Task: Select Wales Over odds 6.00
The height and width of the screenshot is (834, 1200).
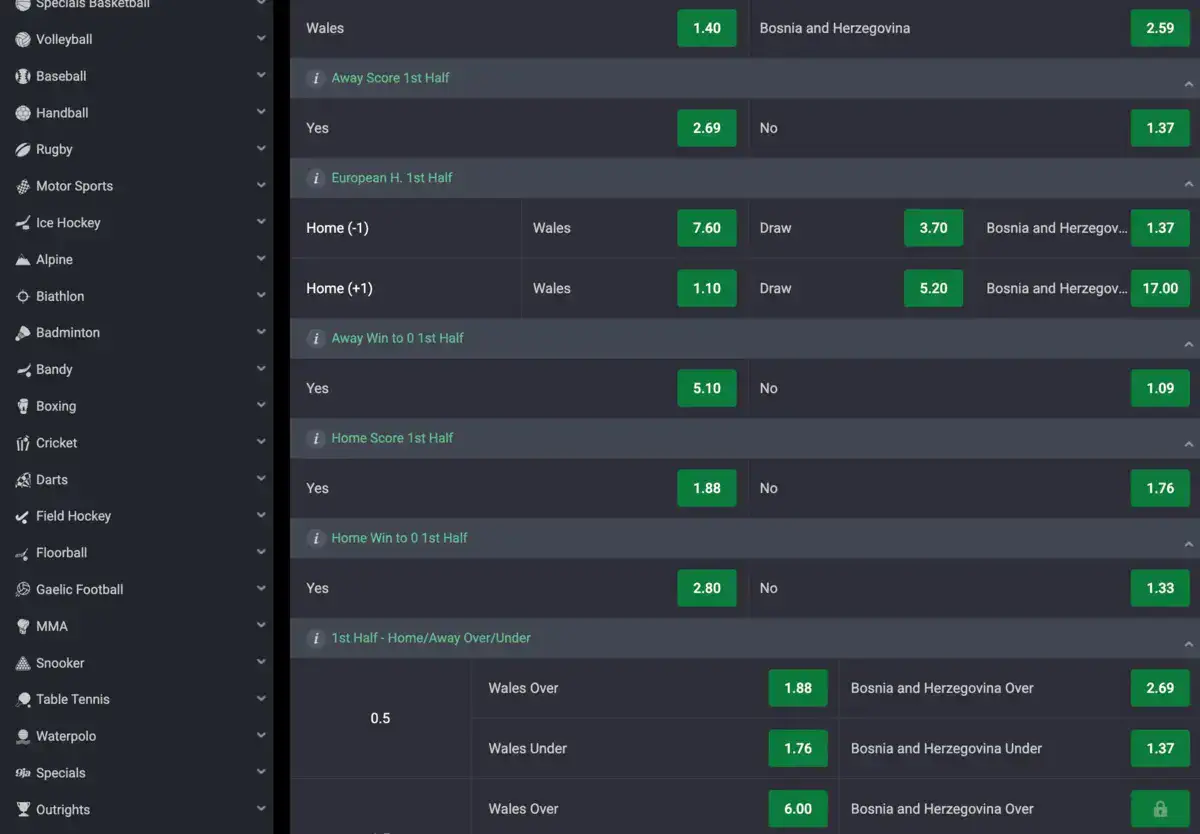Action: click(x=798, y=809)
